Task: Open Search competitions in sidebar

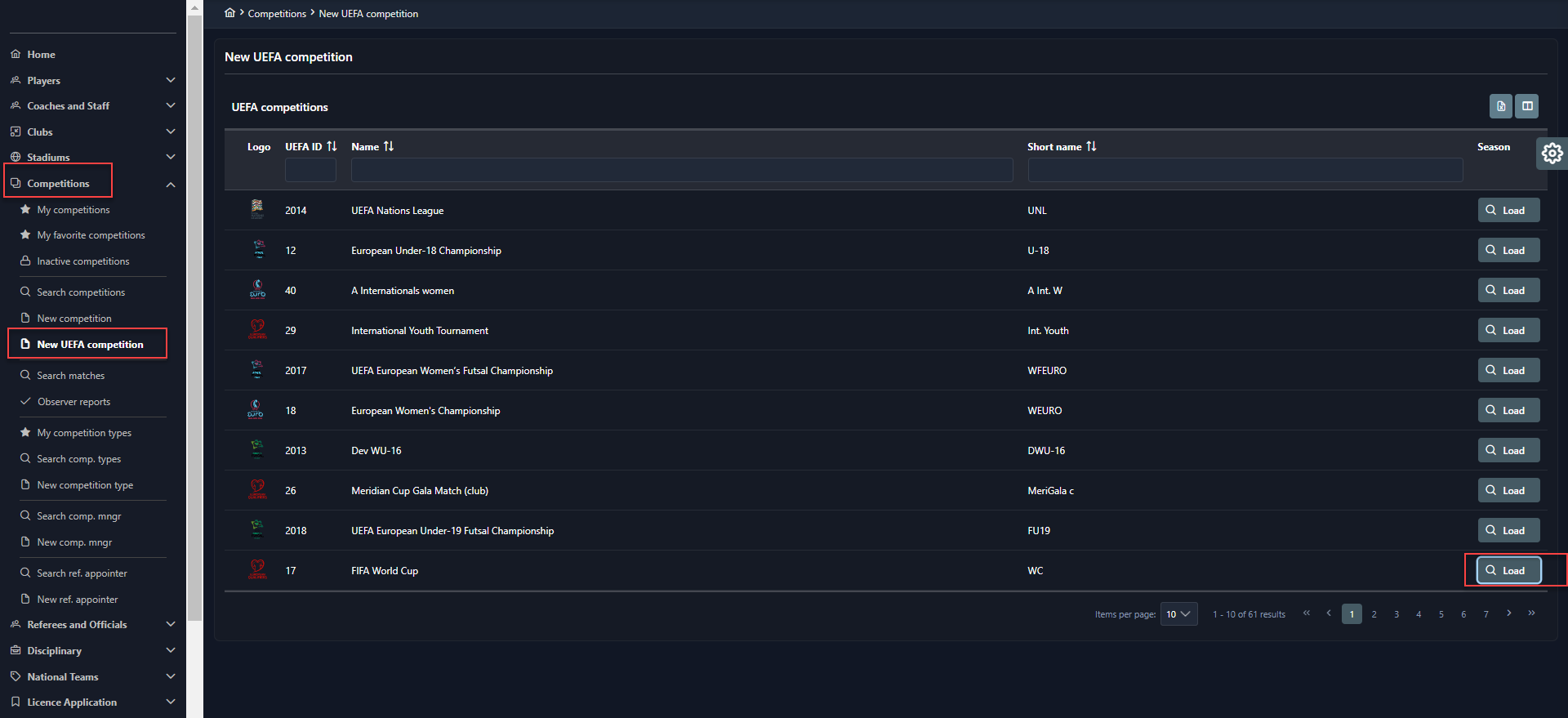Action: click(x=80, y=292)
